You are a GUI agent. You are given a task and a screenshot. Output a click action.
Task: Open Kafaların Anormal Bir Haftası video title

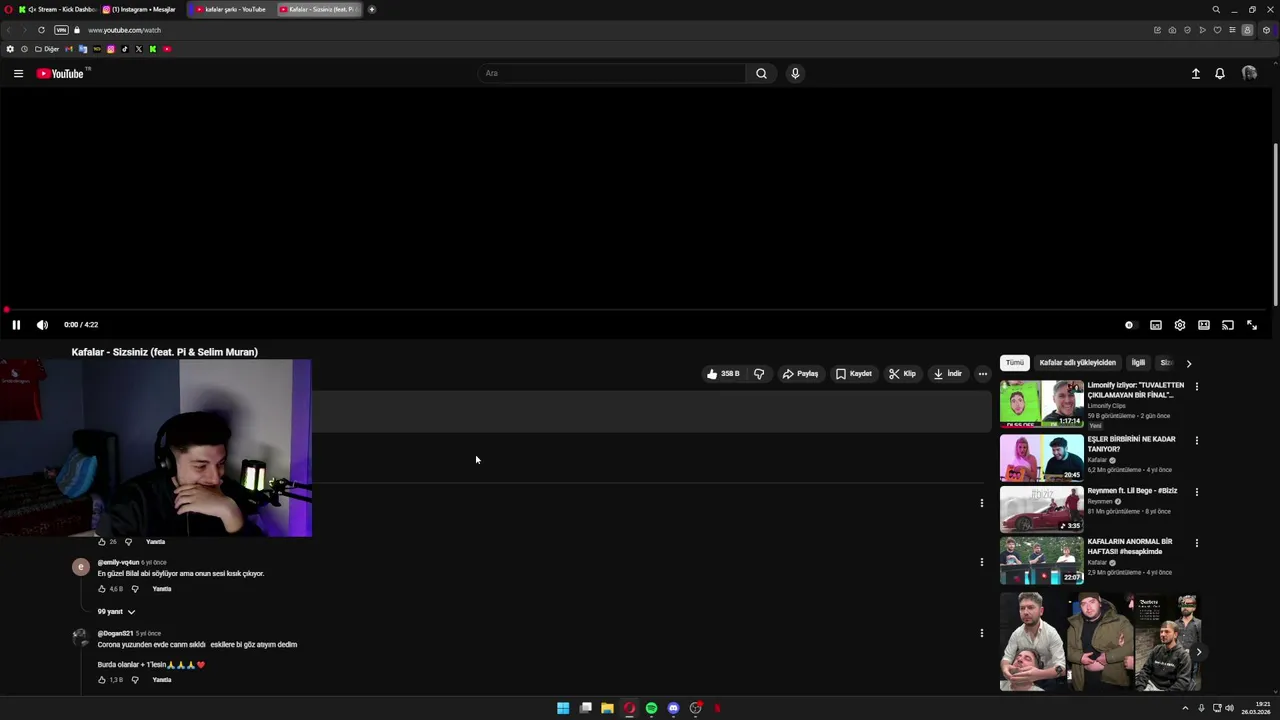pyautogui.click(x=1130, y=546)
